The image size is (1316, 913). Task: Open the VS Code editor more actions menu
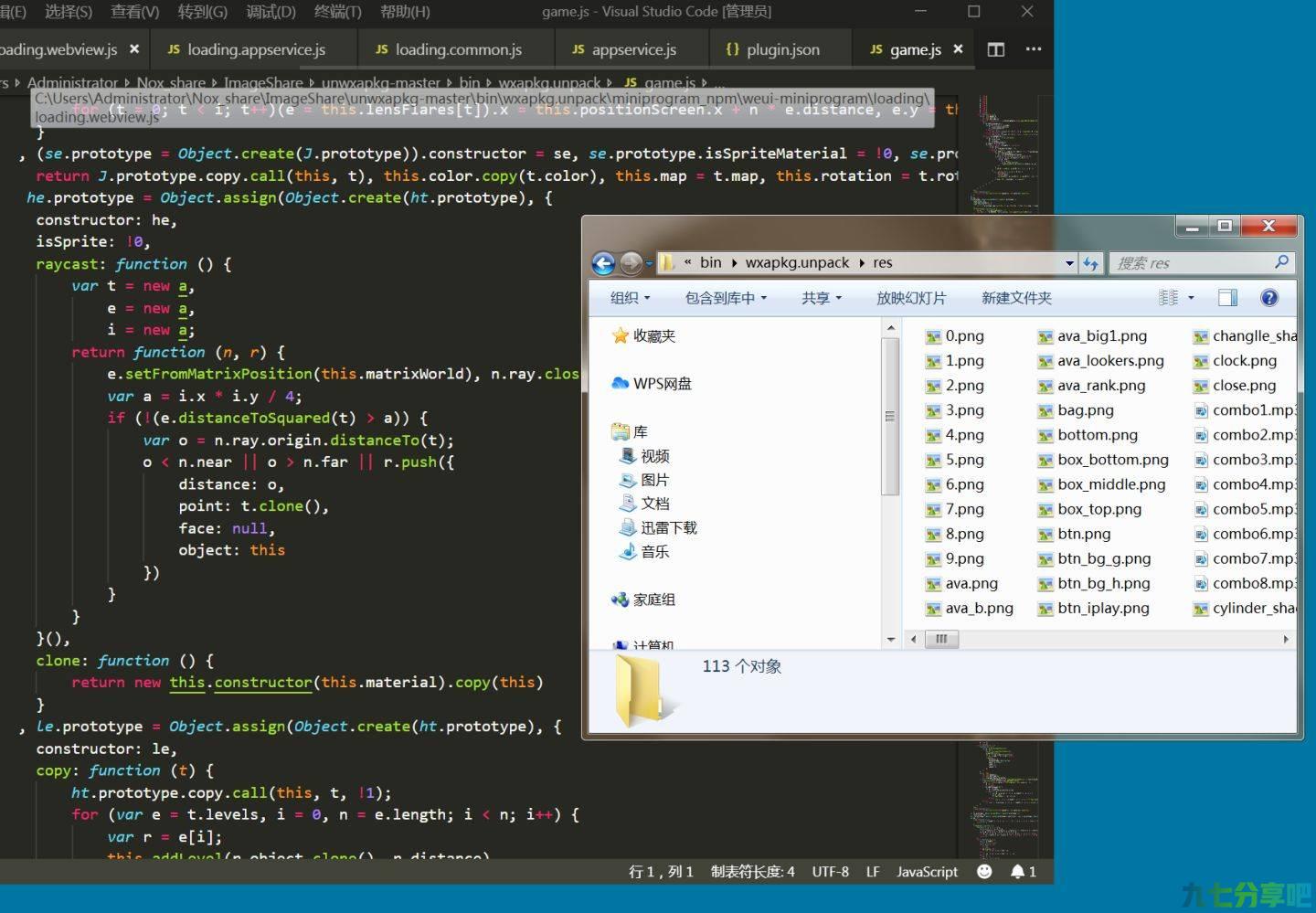click(1034, 49)
